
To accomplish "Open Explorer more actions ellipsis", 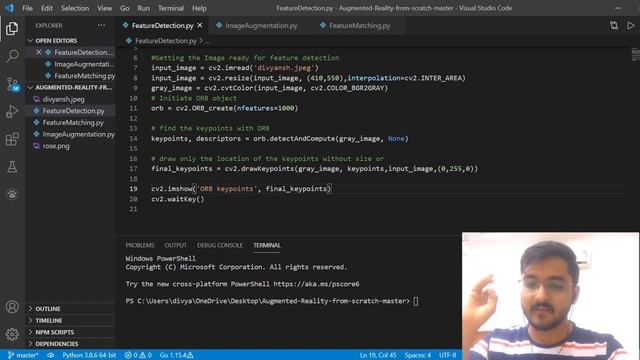I will pos(101,25).
